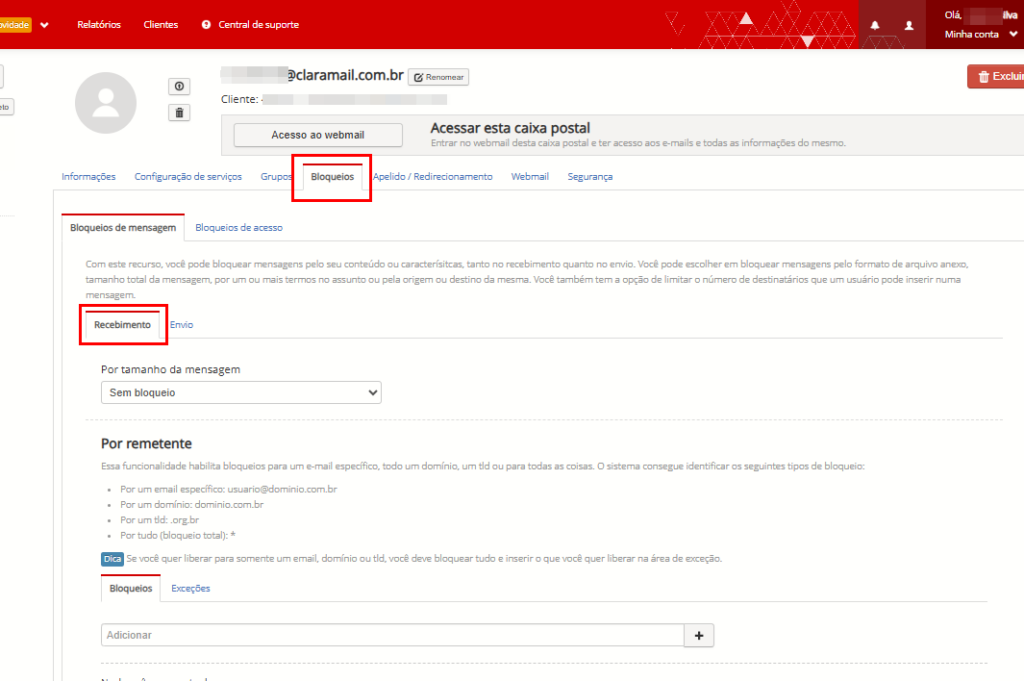This screenshot has height=681, width=1024.
Task: Click the notifications bell icon
Action: pyautogui.click(x=876, y=25)
